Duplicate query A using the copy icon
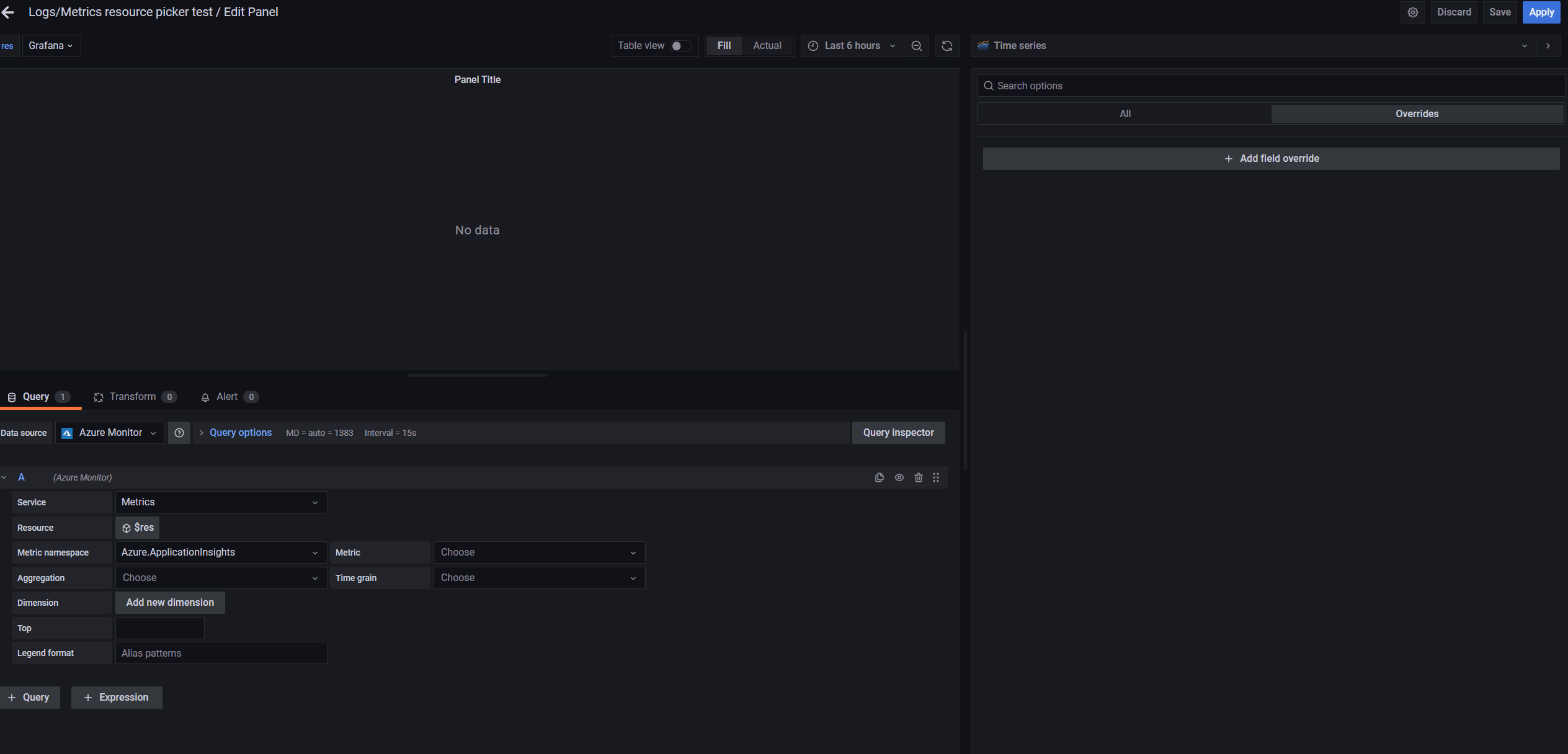This screenshot has width=1568, height=754. (x=879, y=477)
